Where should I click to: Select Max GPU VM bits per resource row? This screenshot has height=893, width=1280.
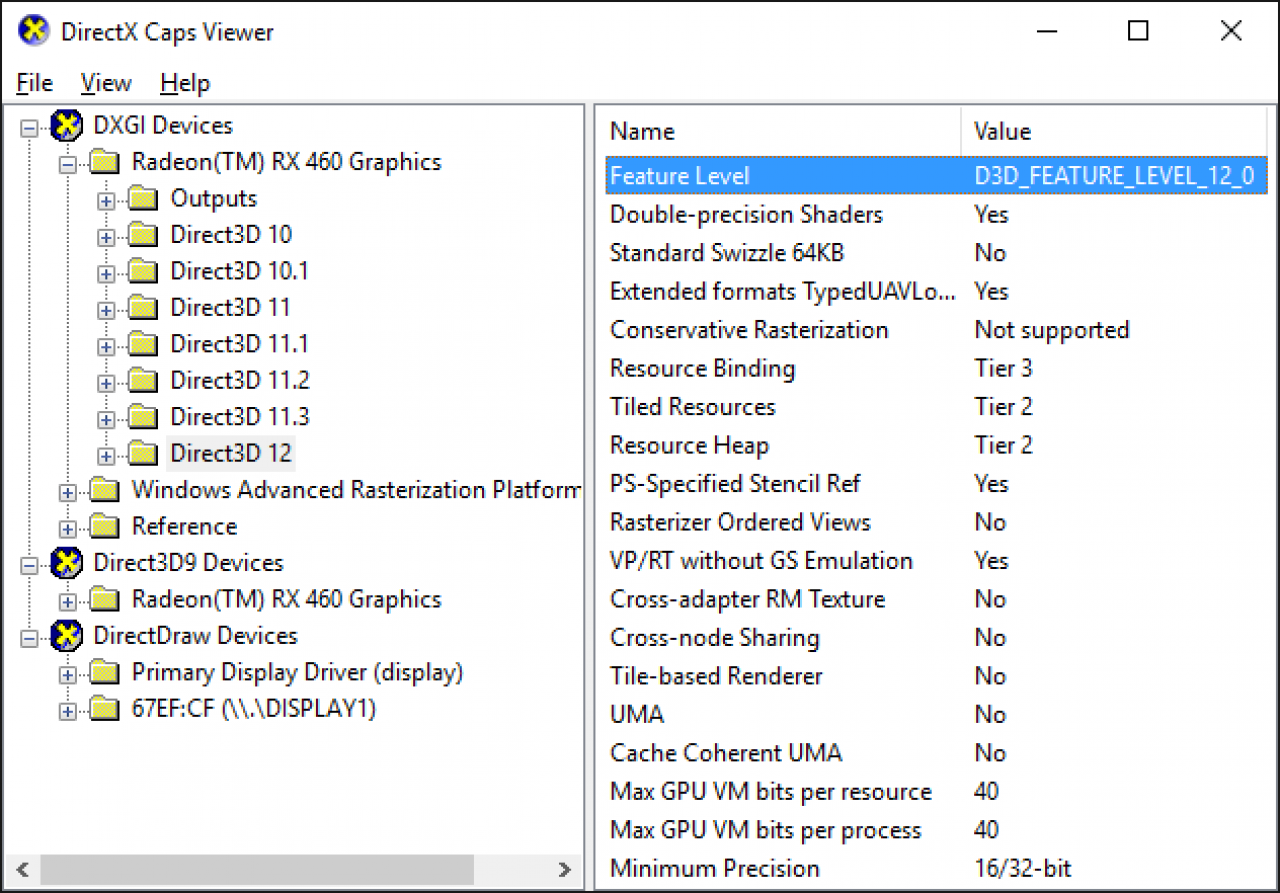[x=937, y=792]
